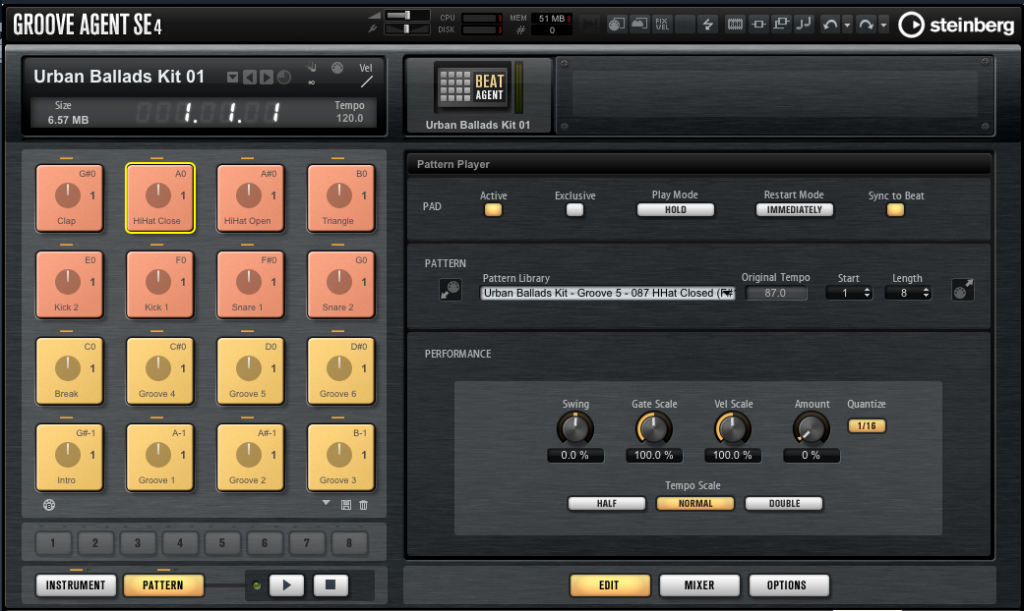The height and width of the screenshot is (611, 1024).
Task: Trigger the Groove 5 pattern pad
Action: 251,371
